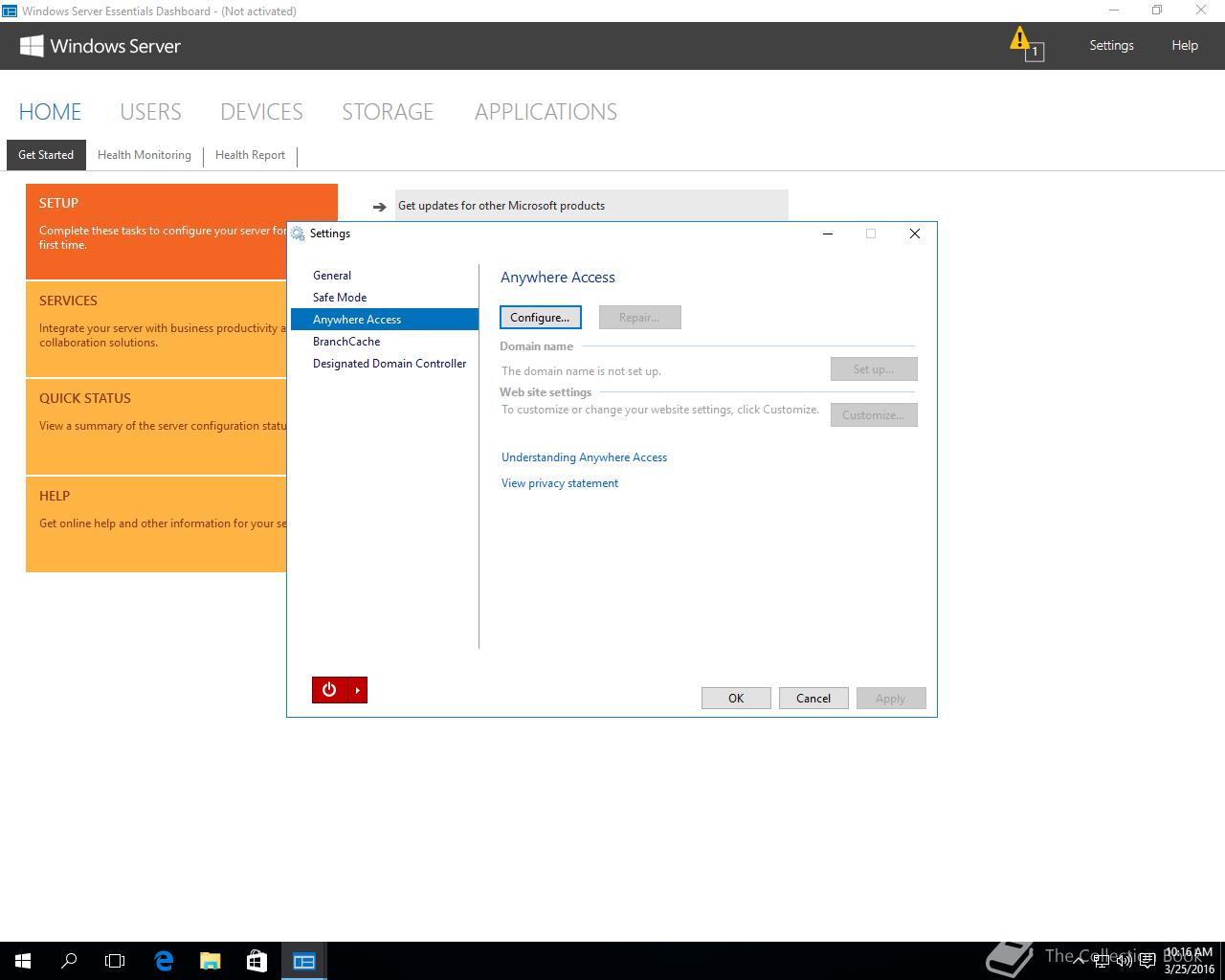Click the volume icon in system tray

[1125, 961]
